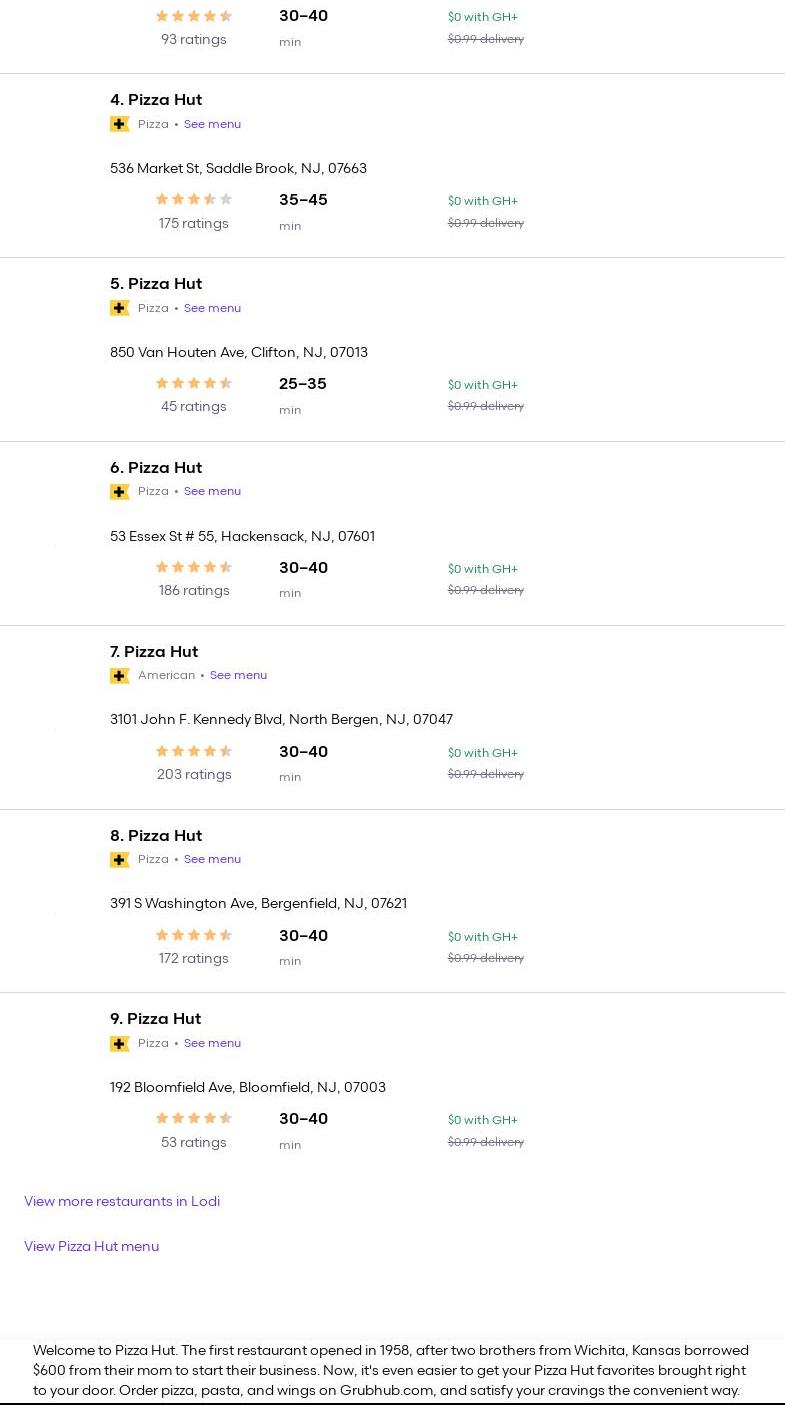Open See menu for North Bergen Pizza Hut
This screenshot has width=785, height=1405.
point(238,675)
